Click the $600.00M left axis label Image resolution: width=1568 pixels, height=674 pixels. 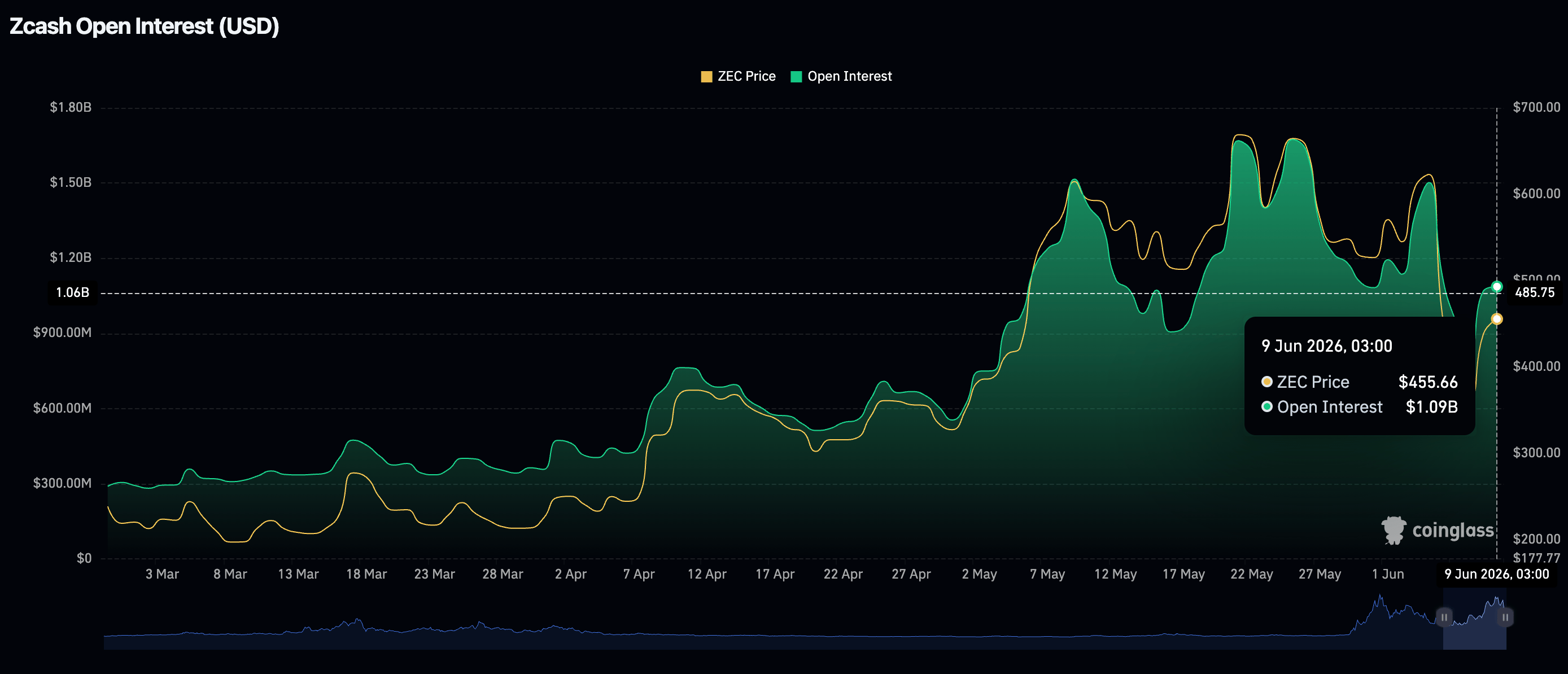62,408
